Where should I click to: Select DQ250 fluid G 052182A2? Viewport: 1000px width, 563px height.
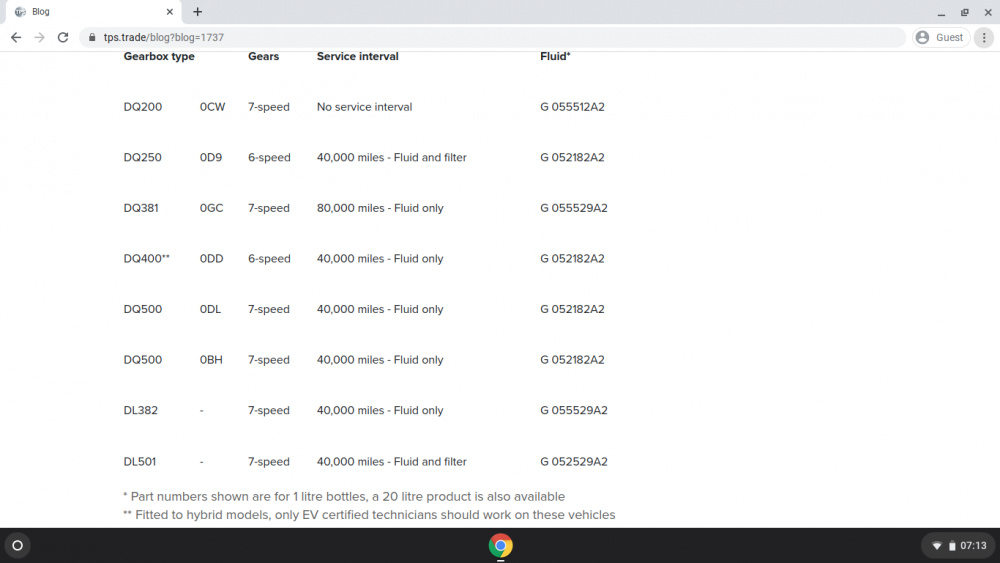572,157
